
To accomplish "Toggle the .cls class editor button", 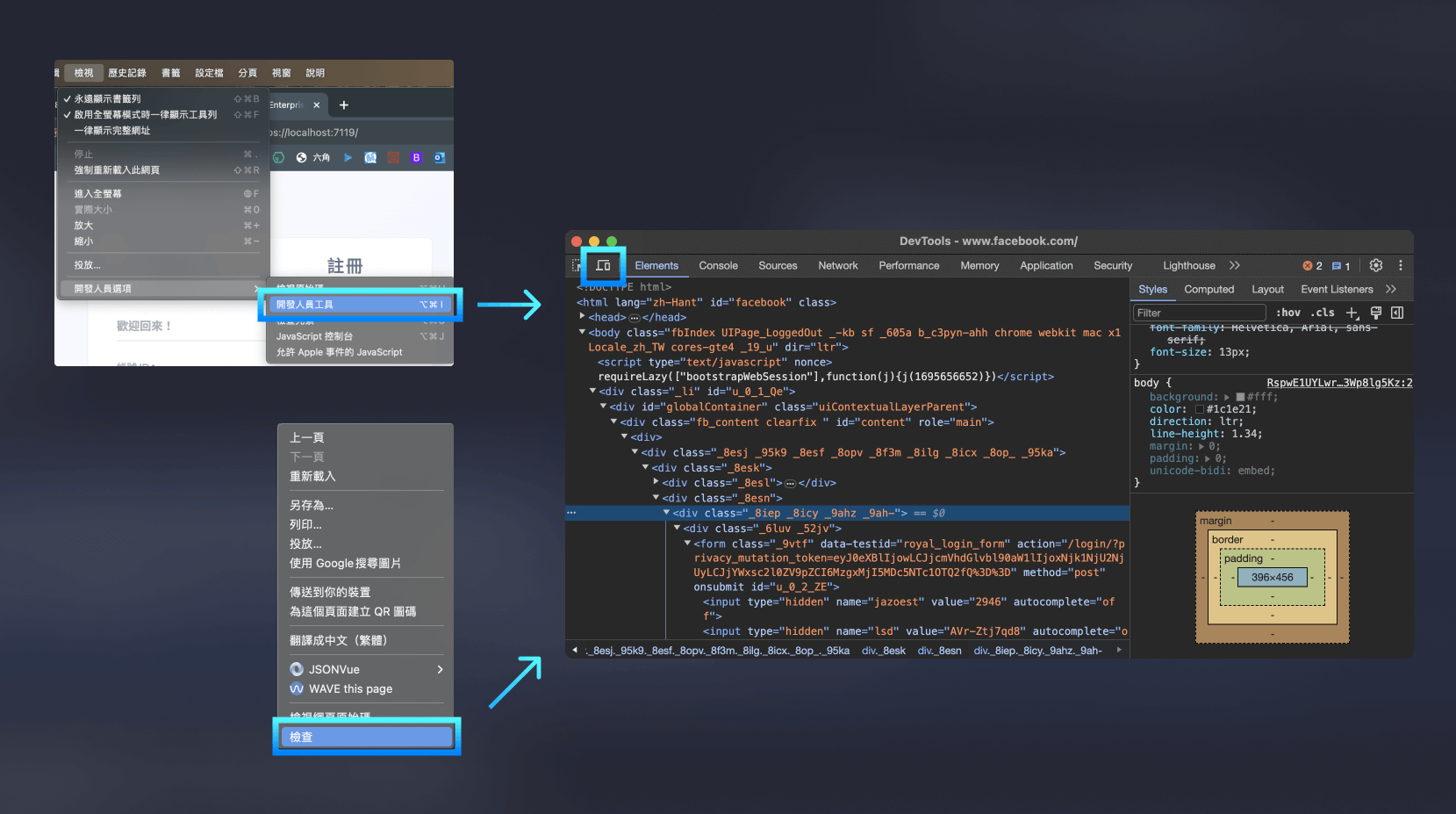I will click(1323, 313).
